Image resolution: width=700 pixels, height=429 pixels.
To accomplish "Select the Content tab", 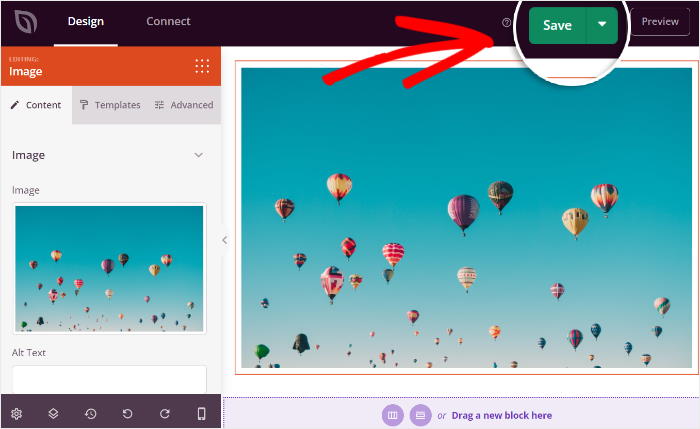I will [x=36, y=105].
